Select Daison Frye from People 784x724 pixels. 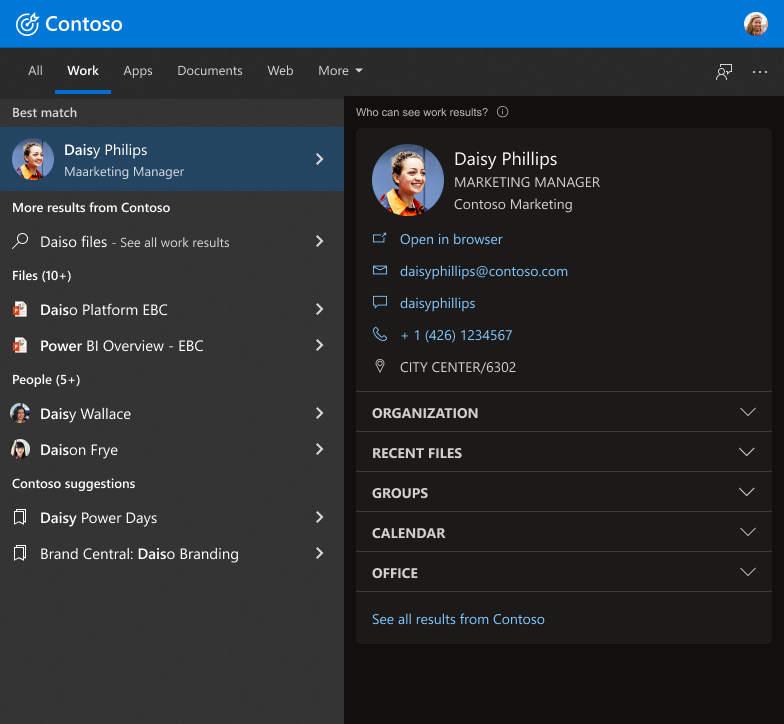172,450
